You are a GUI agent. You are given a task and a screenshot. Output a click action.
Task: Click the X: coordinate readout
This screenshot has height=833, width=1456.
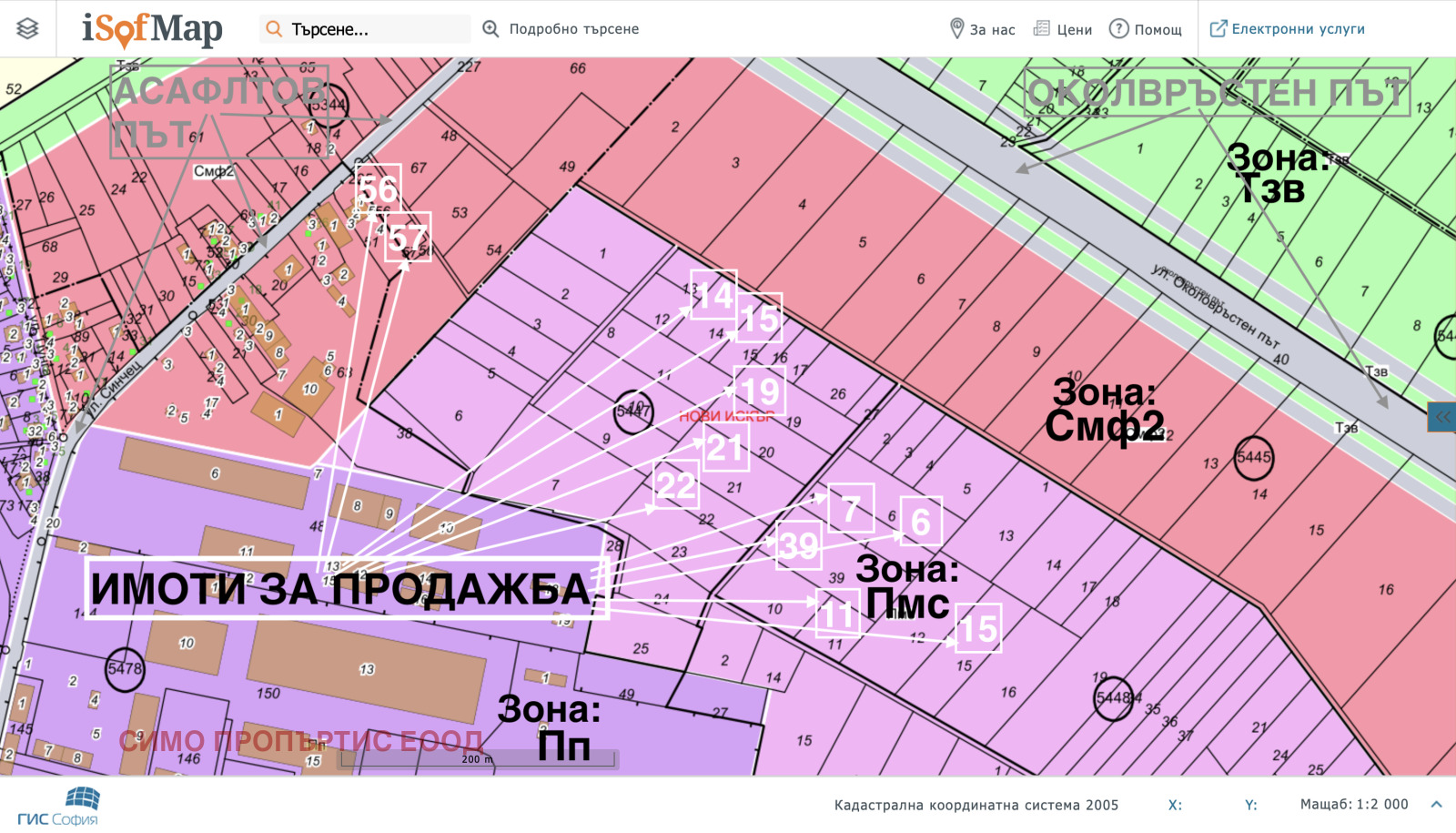(1175, 805)
